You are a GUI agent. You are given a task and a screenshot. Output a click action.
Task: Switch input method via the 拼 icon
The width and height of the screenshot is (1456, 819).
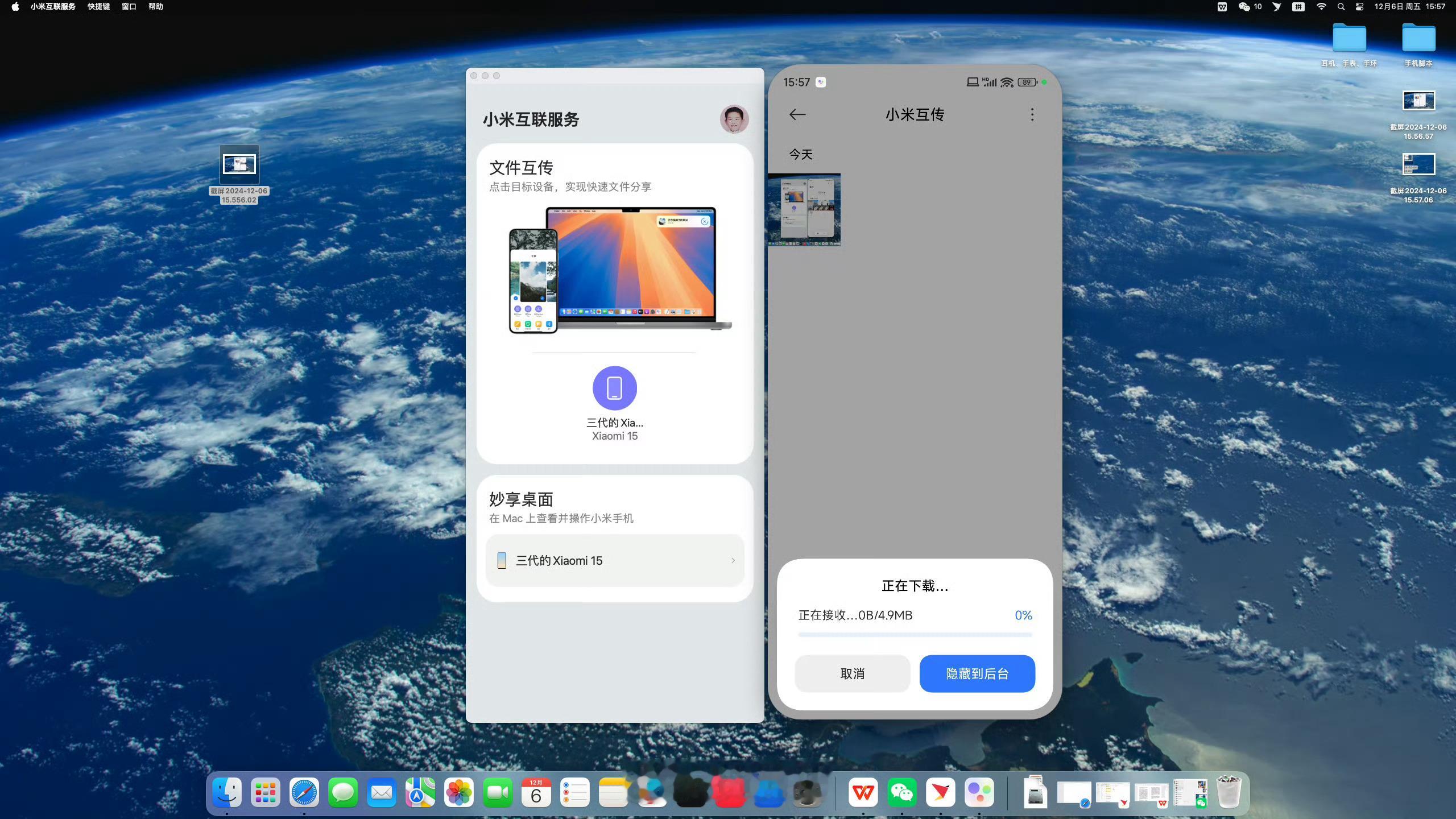(1298, 7)
